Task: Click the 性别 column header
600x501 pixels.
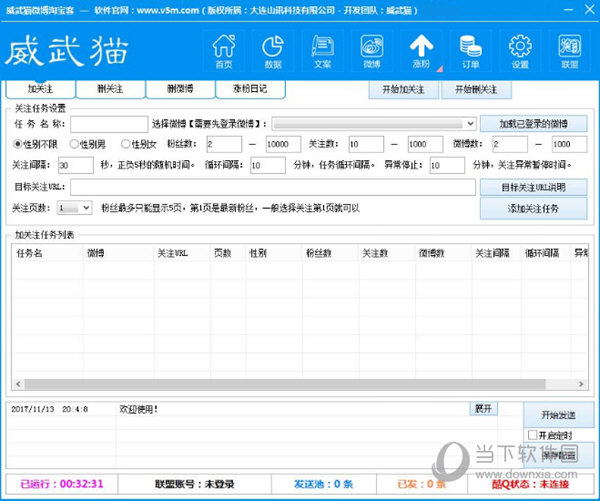Action: point(274,253)
